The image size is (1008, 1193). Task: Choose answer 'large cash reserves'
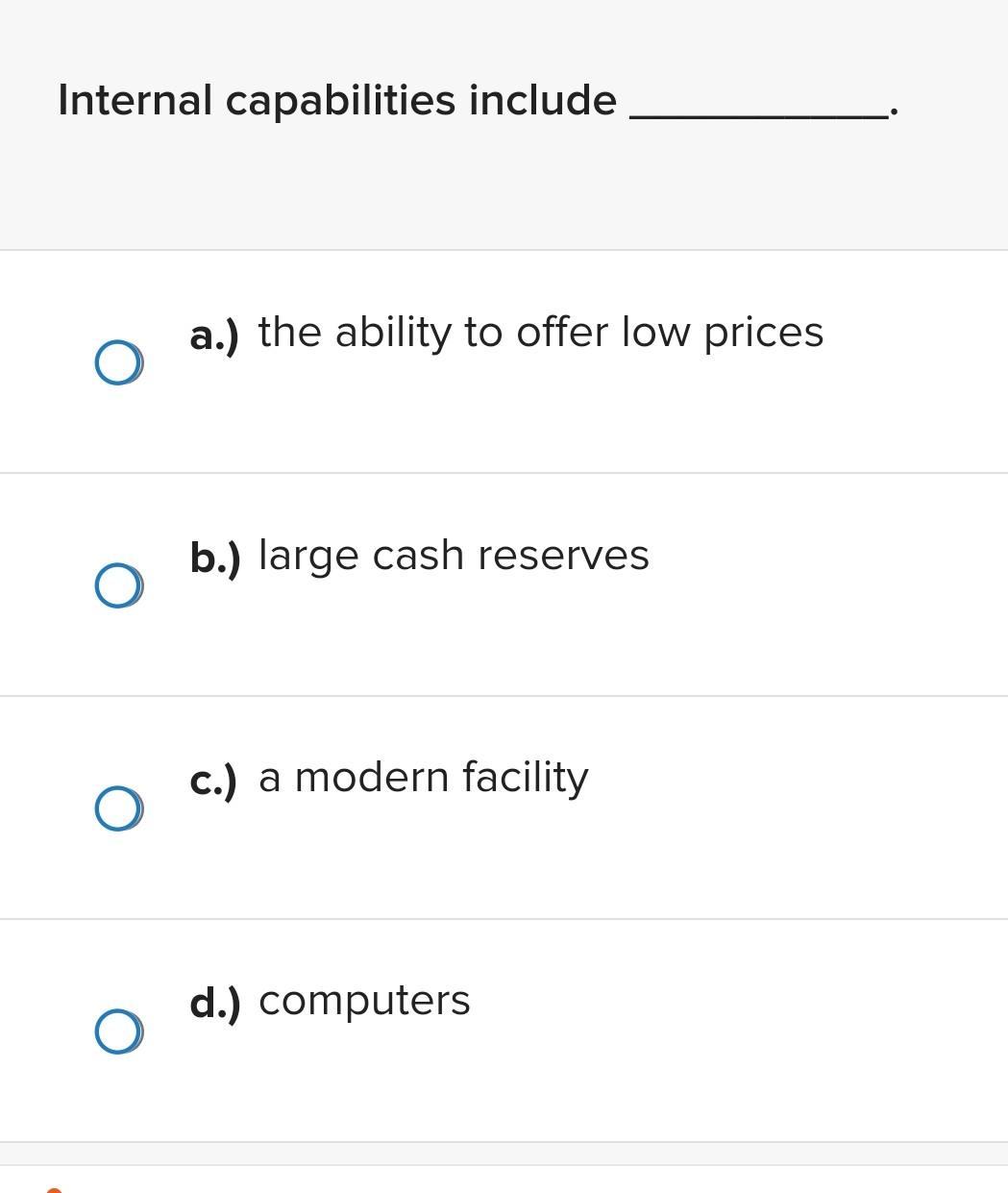(454, 556)
